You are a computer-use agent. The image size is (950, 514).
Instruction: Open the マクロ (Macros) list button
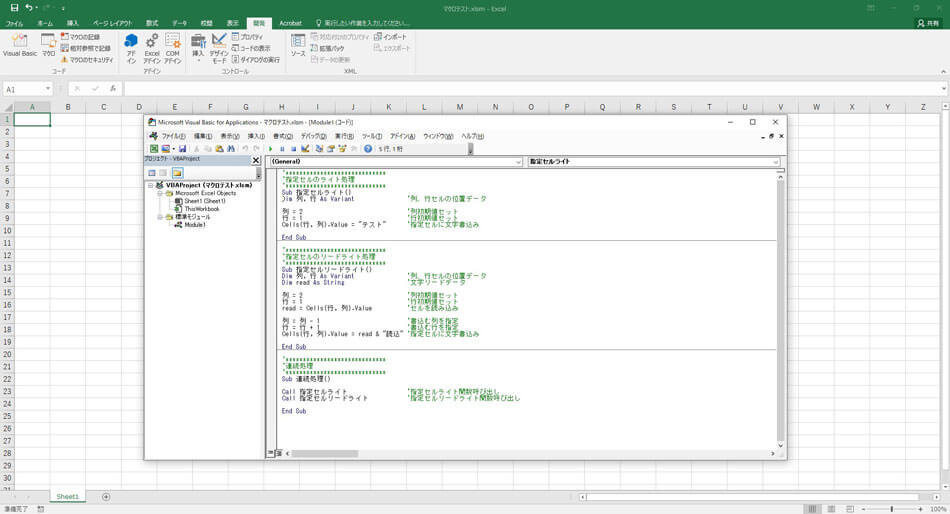click(x=48, y=45)
